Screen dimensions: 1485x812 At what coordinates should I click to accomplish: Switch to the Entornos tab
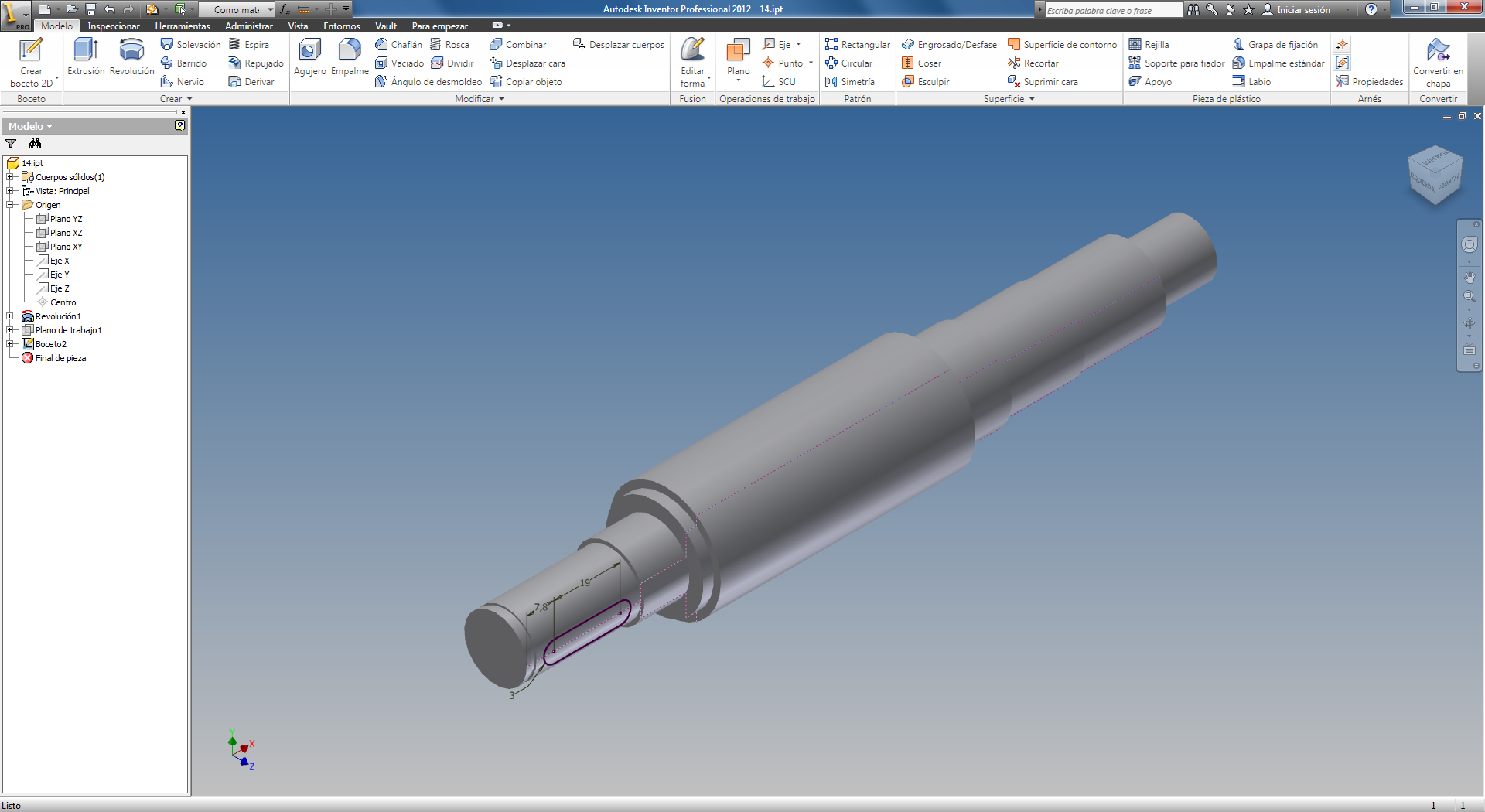[x=342, y=26]
